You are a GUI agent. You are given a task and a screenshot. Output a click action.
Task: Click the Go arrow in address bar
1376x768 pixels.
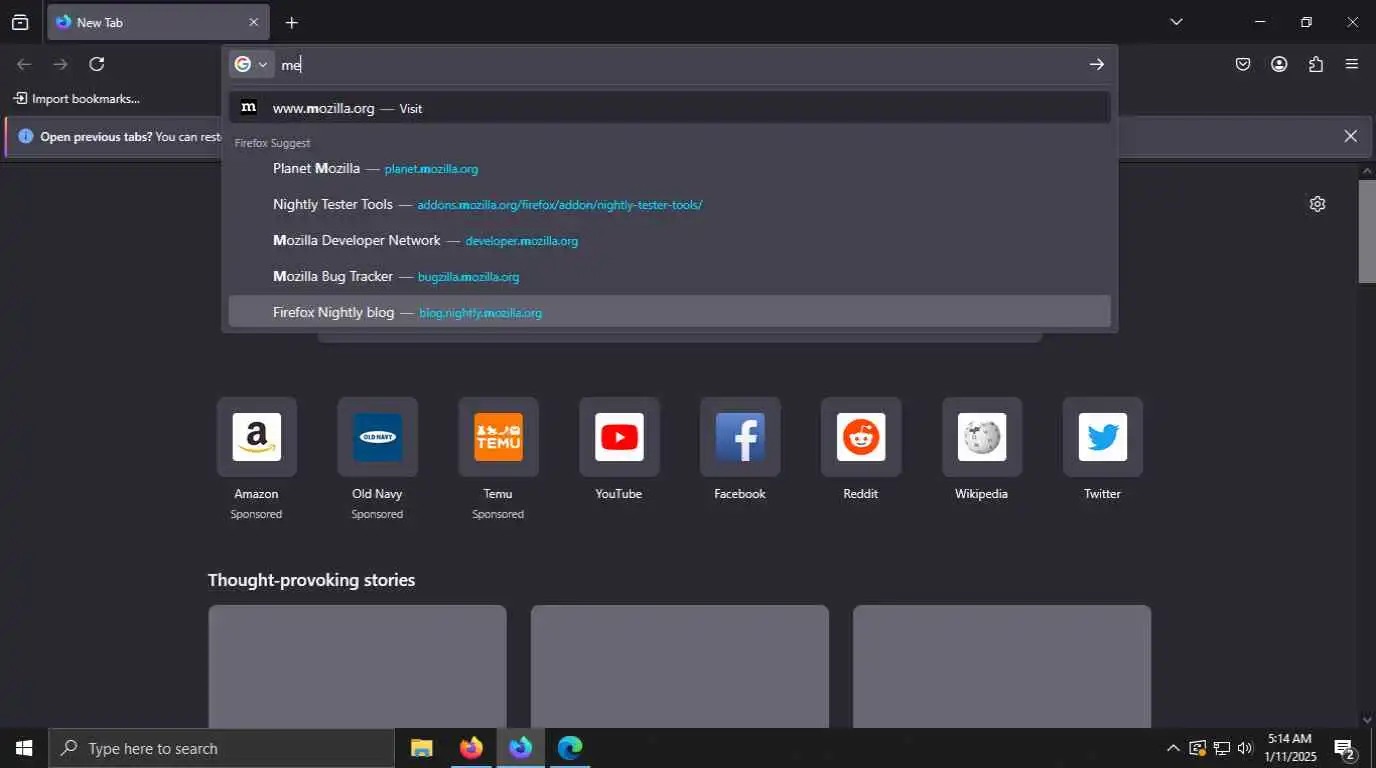tap(1097, 64)
